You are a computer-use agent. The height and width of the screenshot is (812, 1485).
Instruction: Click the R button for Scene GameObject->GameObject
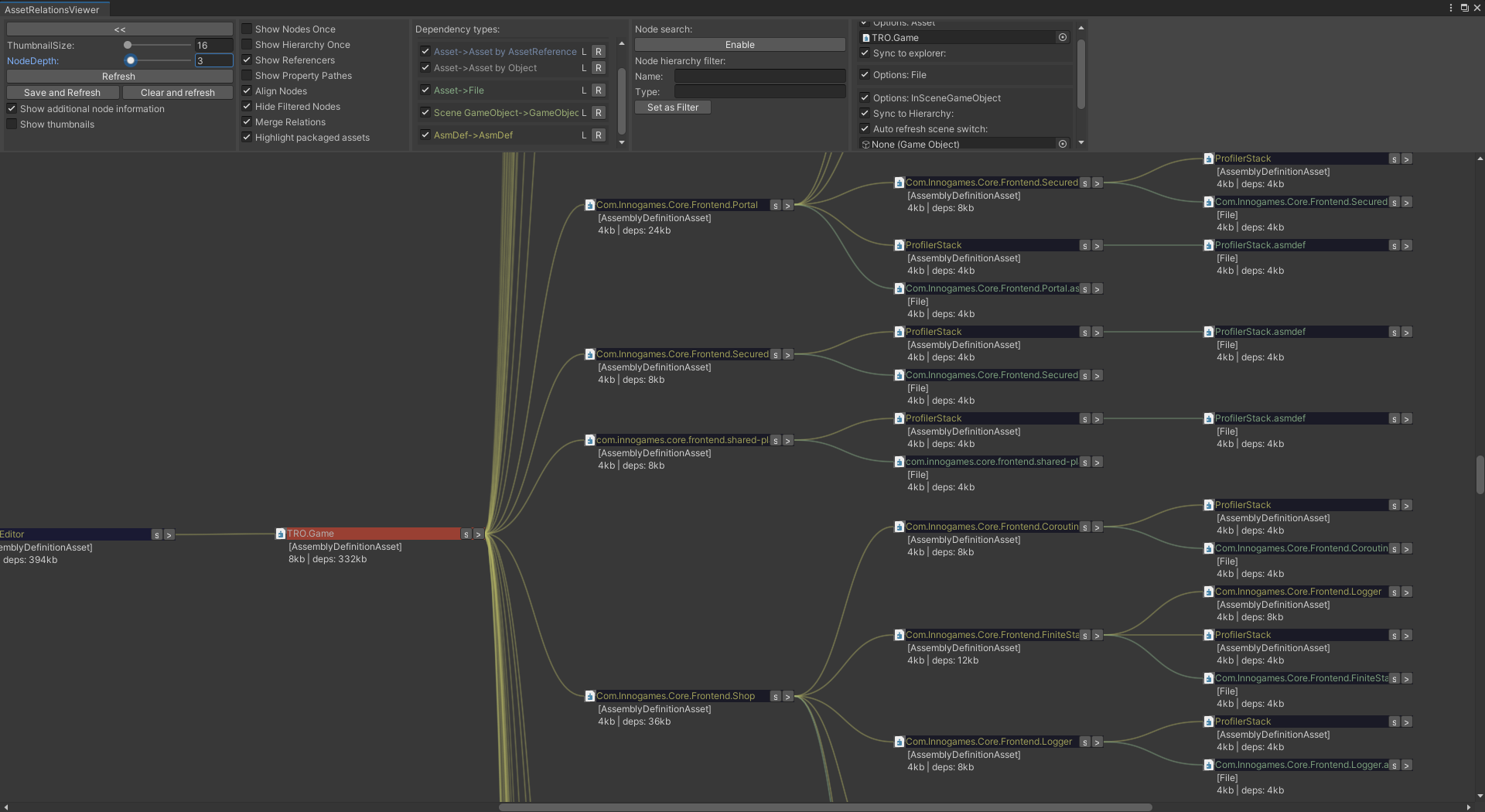click(x=599, y=113)
